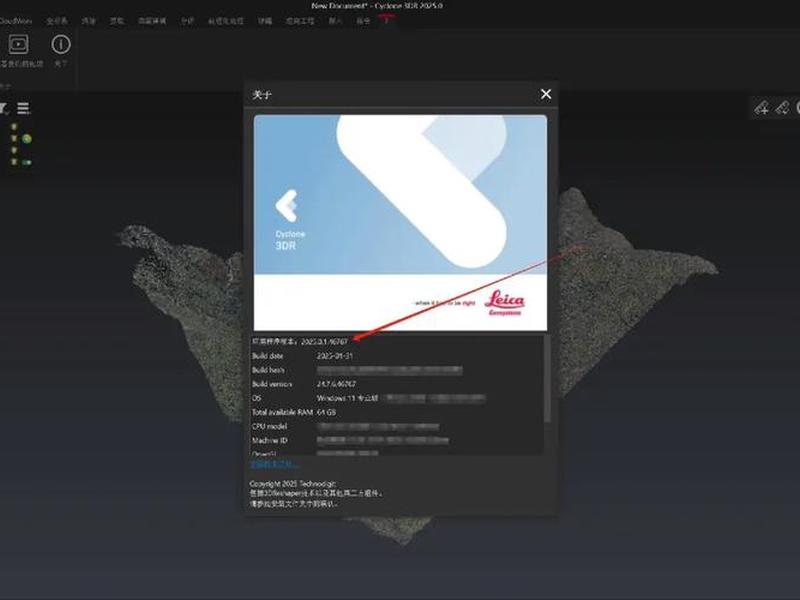800x600 pixels.
Task: Click the Copyright 2025 Technodigit text
Action: [293, 483]
